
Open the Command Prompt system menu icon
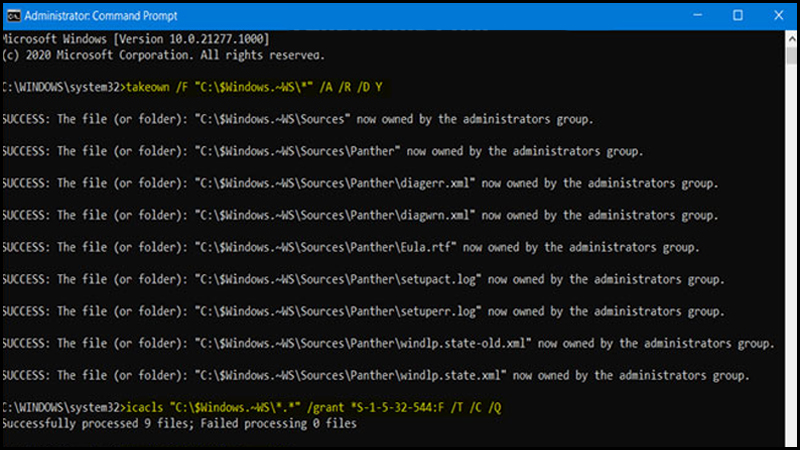tap(14, 16)
